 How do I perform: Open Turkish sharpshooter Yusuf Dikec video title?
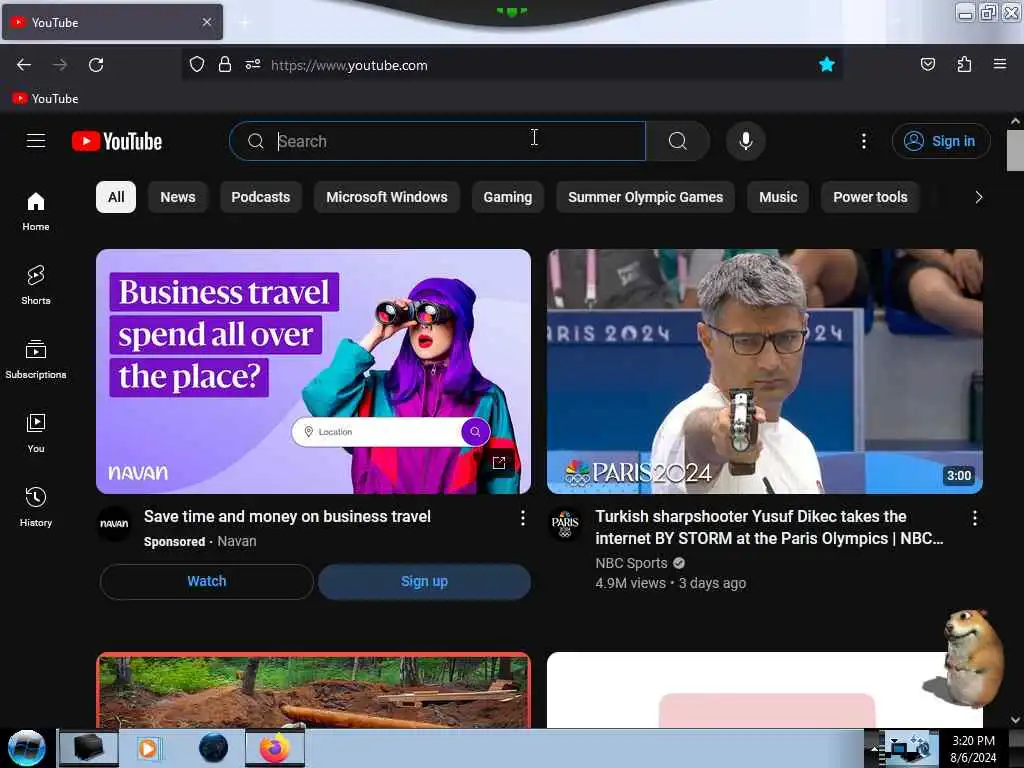click(x=769, y=527)
